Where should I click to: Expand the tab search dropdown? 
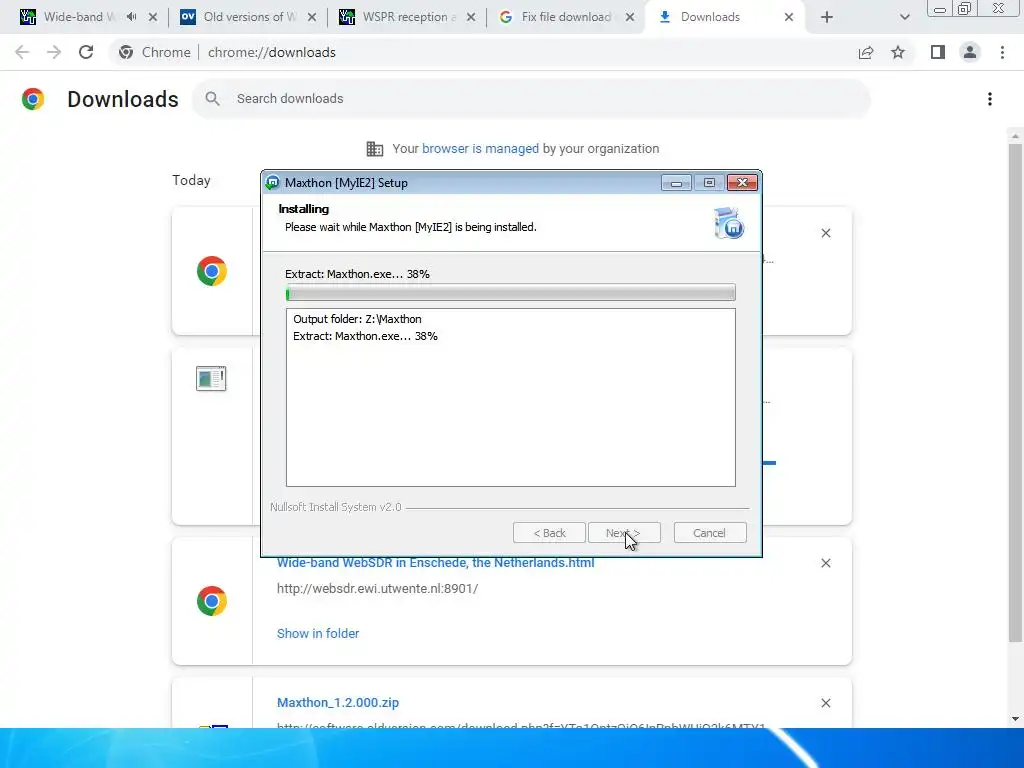click(904, 17)
